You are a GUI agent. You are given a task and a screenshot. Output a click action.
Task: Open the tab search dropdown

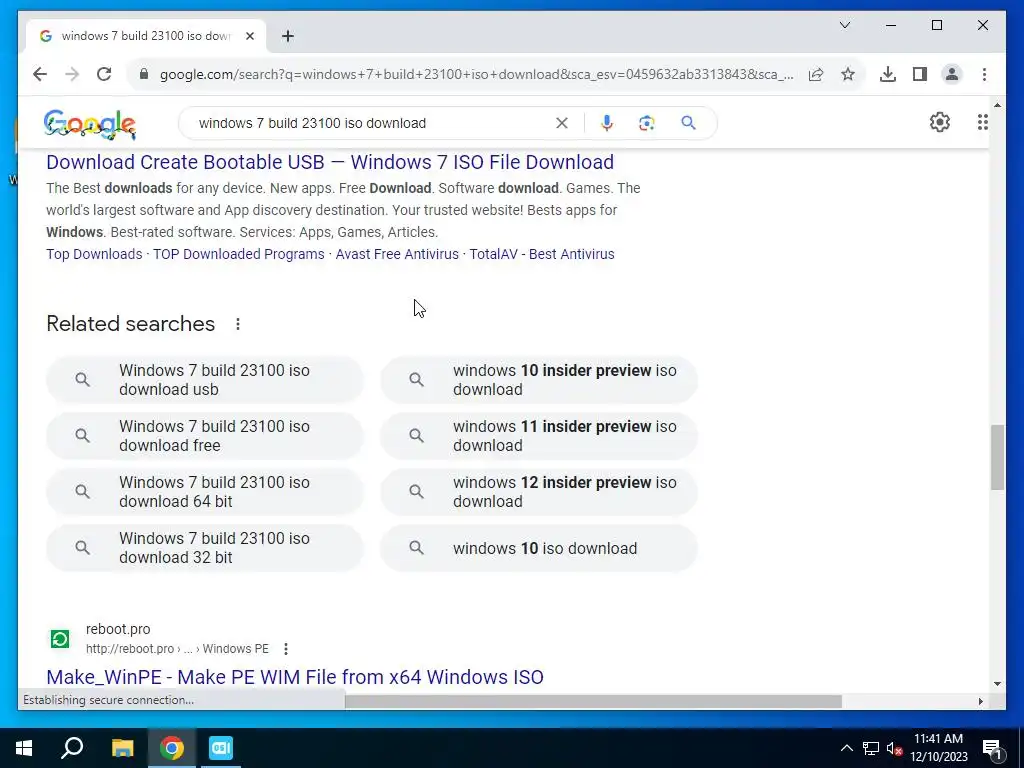point(844,25)
